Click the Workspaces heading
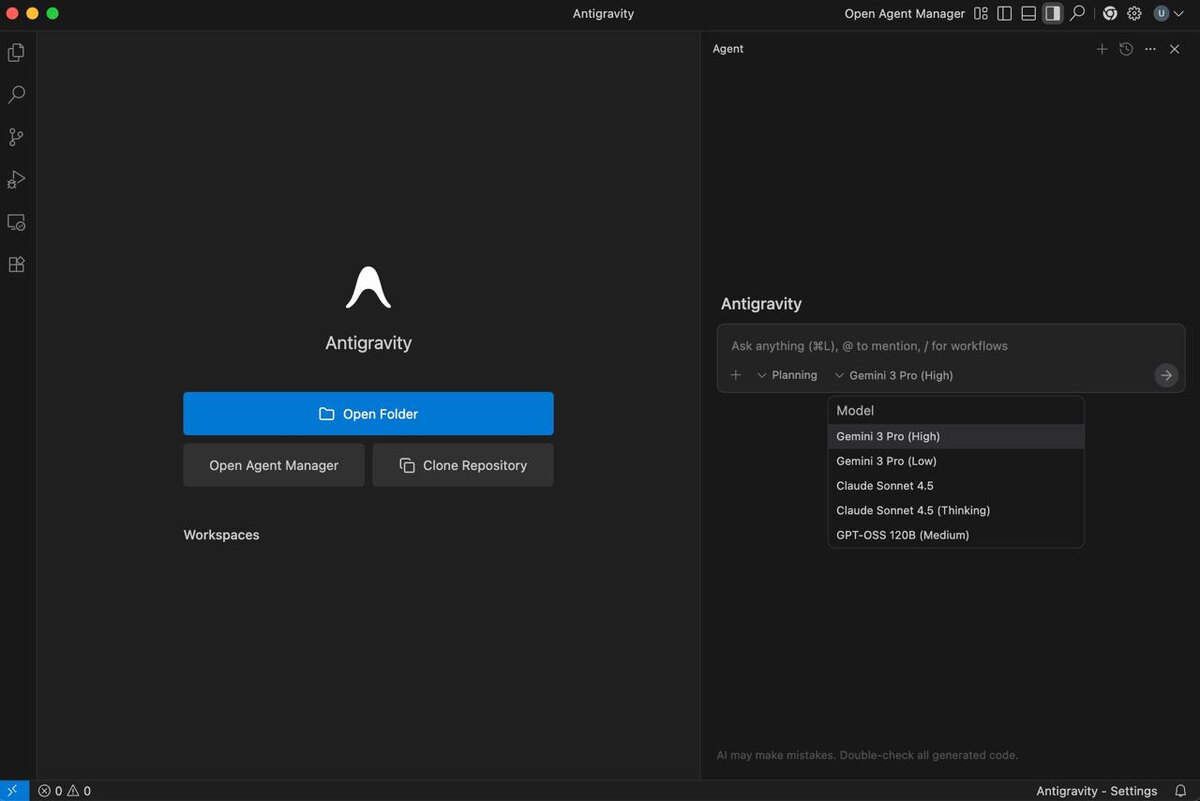Viewport: 1200px width, 801px height. (221, 535)
